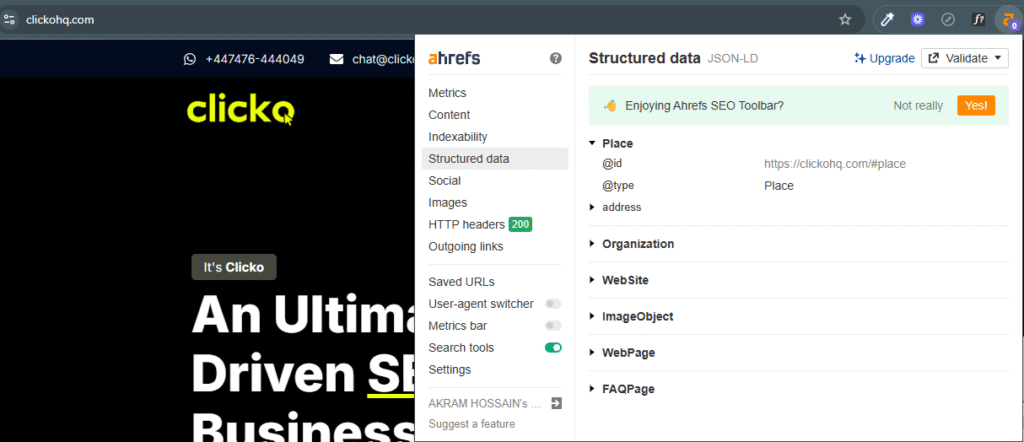The image size is (1024, 442).
Task: Click the 200 status badge
Action: [x=520, y=225]
